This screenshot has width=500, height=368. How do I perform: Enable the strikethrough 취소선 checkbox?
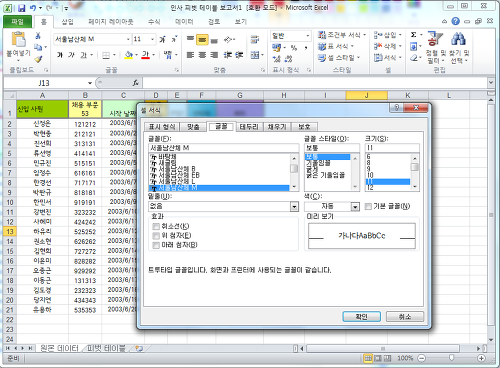(156, 226)
